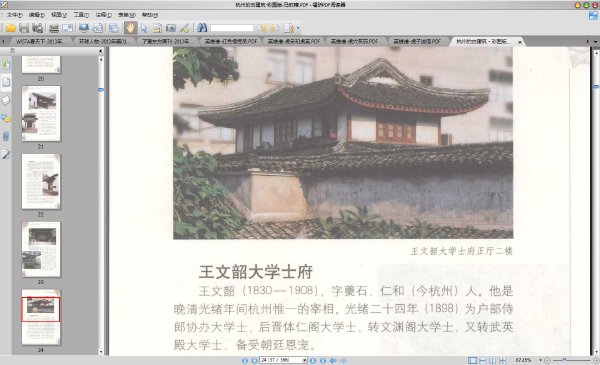Go to last page with the status bar button
The height and width of the screenshot is (365, 600).
(x=323, y=360)
